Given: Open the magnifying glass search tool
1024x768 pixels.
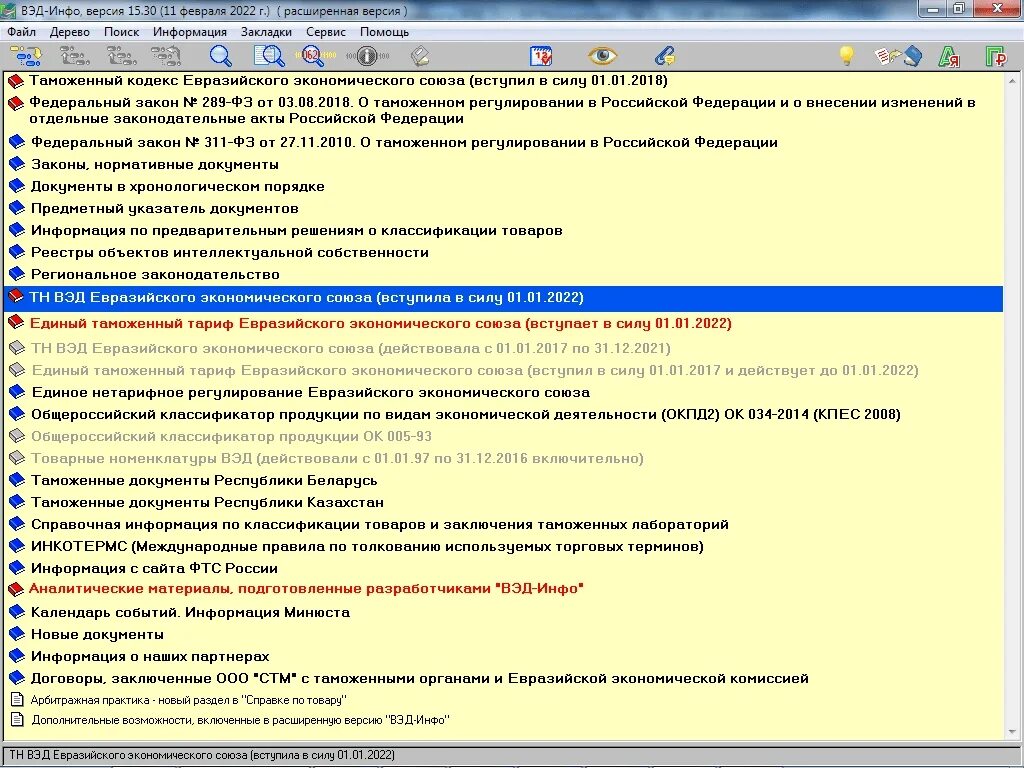Looking at the screenshot, I should point(221,56).
